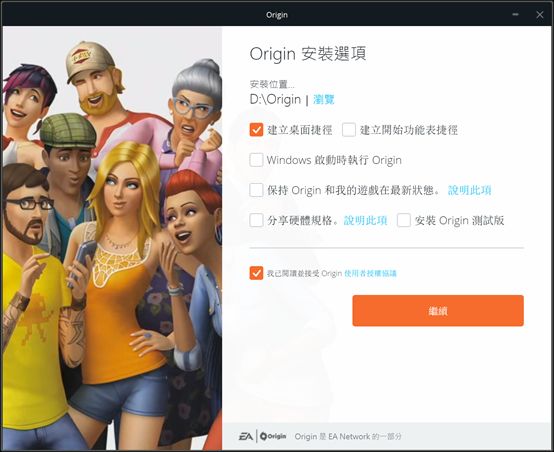Check 保持 Origin 和我的遊戲在最新狀態 option

click(256, 190)
